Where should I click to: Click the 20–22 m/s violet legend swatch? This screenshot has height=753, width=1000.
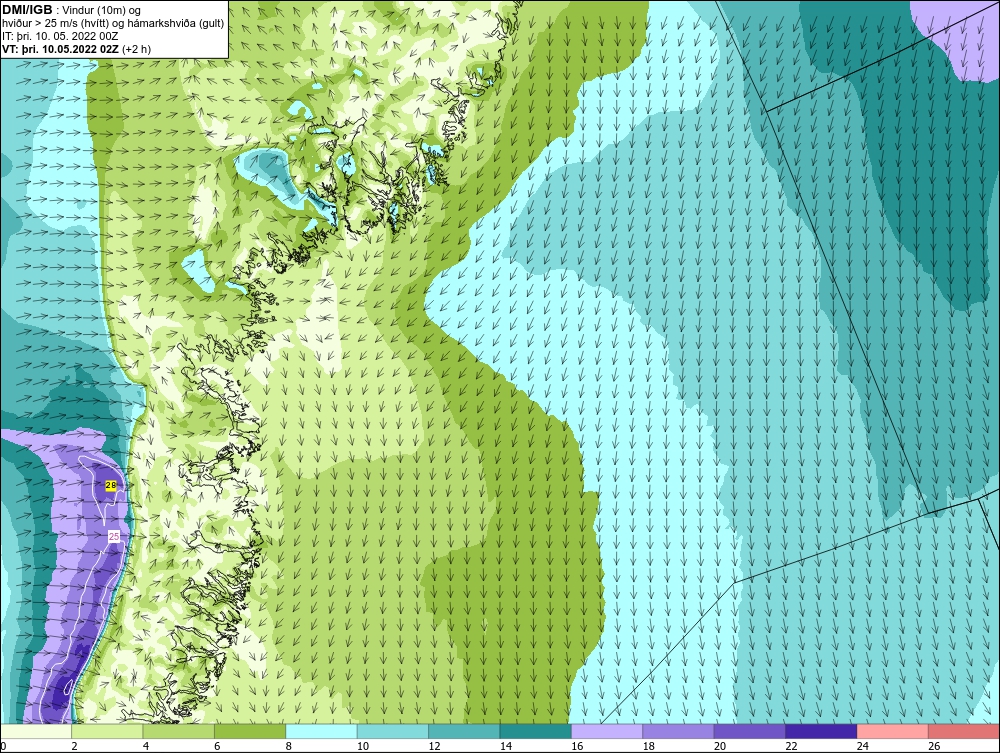pyautogui.click(x=750, y=731)
